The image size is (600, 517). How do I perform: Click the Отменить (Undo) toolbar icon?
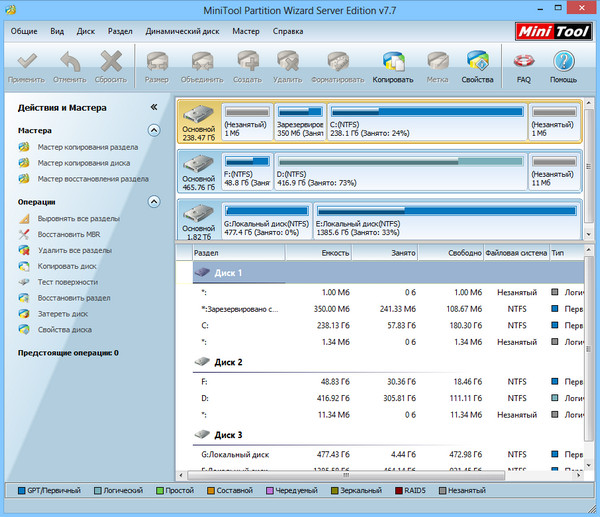70,66
